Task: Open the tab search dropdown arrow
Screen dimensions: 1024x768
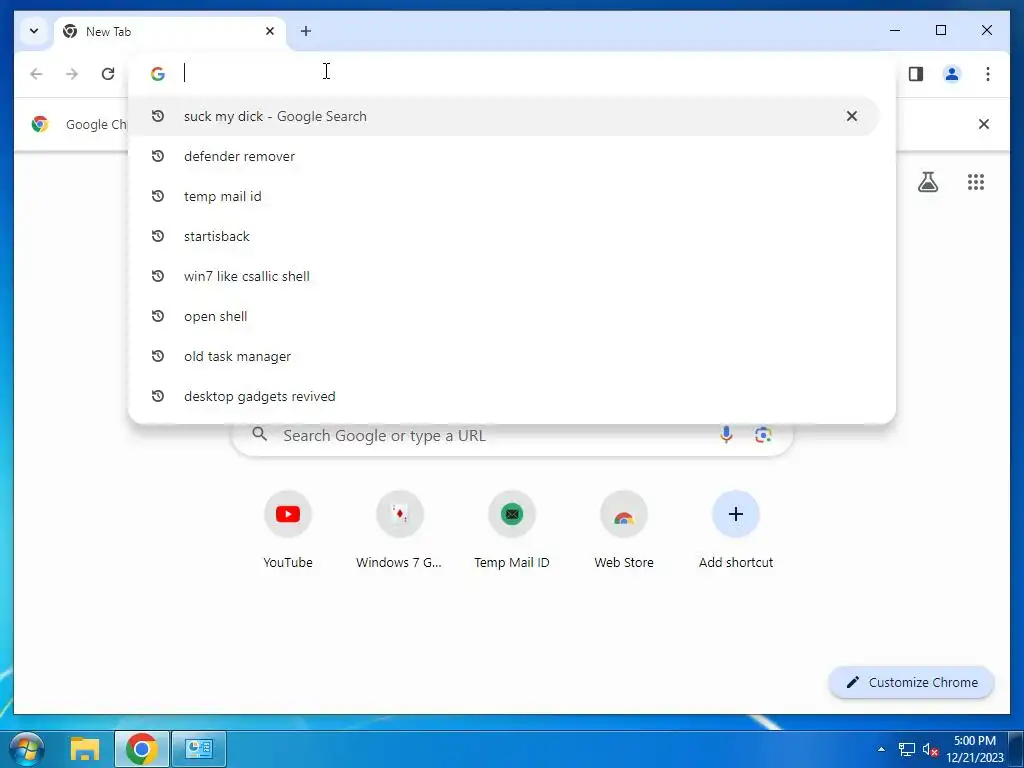Action: point(34,31)
